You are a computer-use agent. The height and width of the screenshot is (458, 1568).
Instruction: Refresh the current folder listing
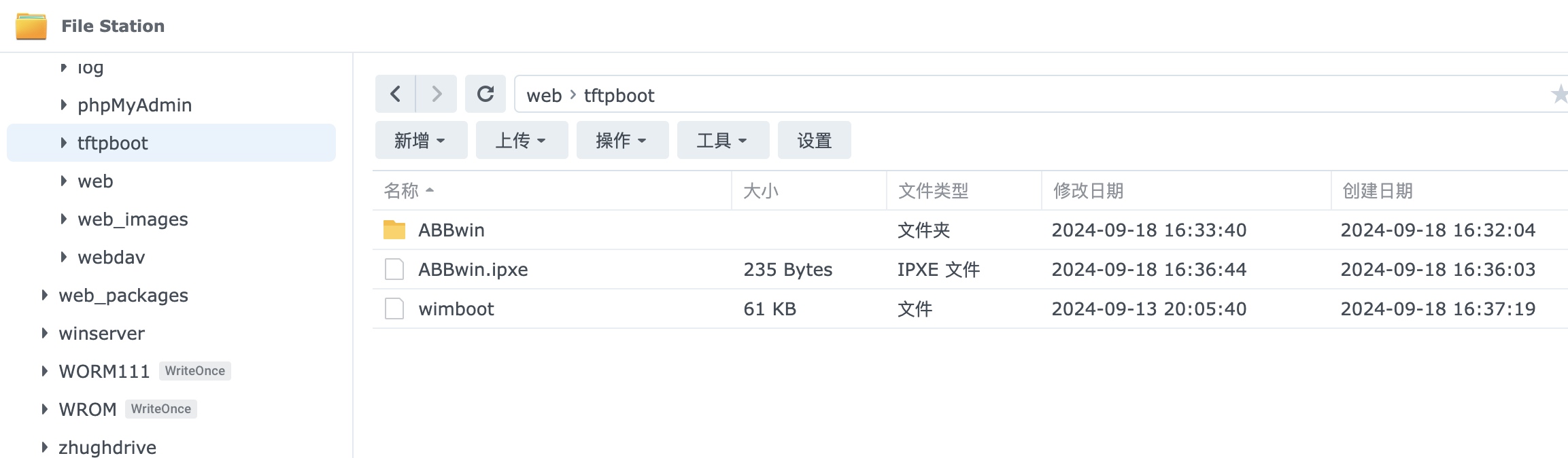485,94
